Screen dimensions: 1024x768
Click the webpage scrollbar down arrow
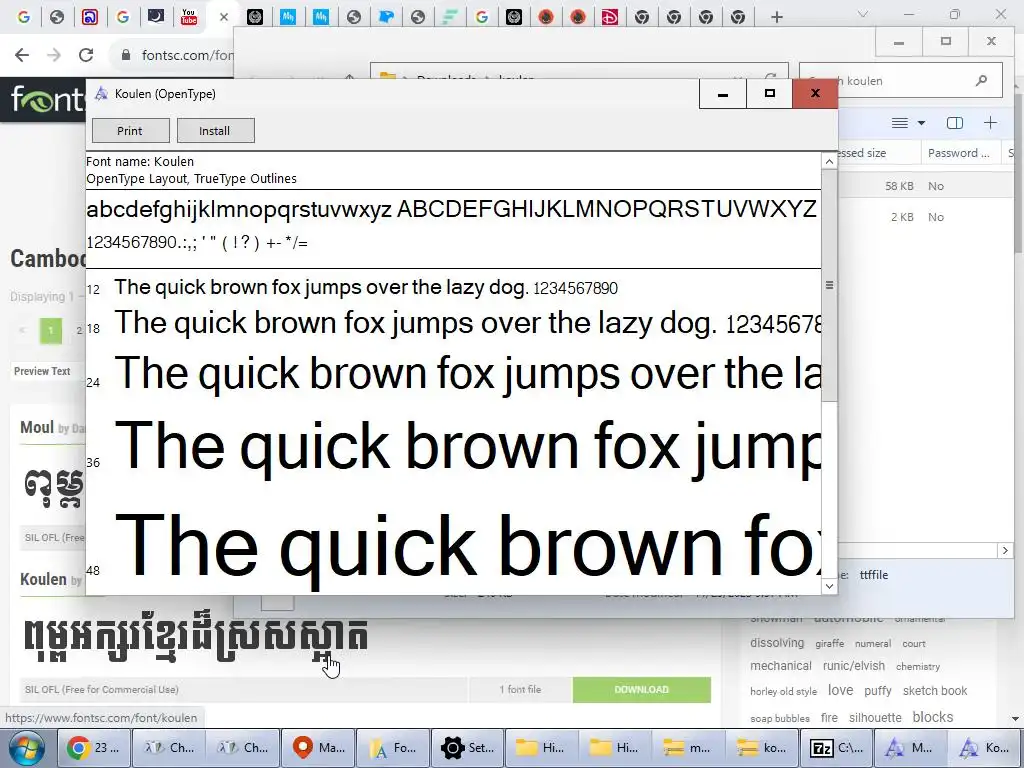pos(1016,719)
